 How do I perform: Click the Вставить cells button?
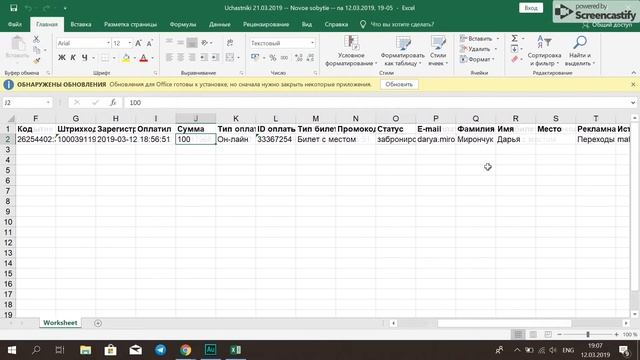[476, 38]
